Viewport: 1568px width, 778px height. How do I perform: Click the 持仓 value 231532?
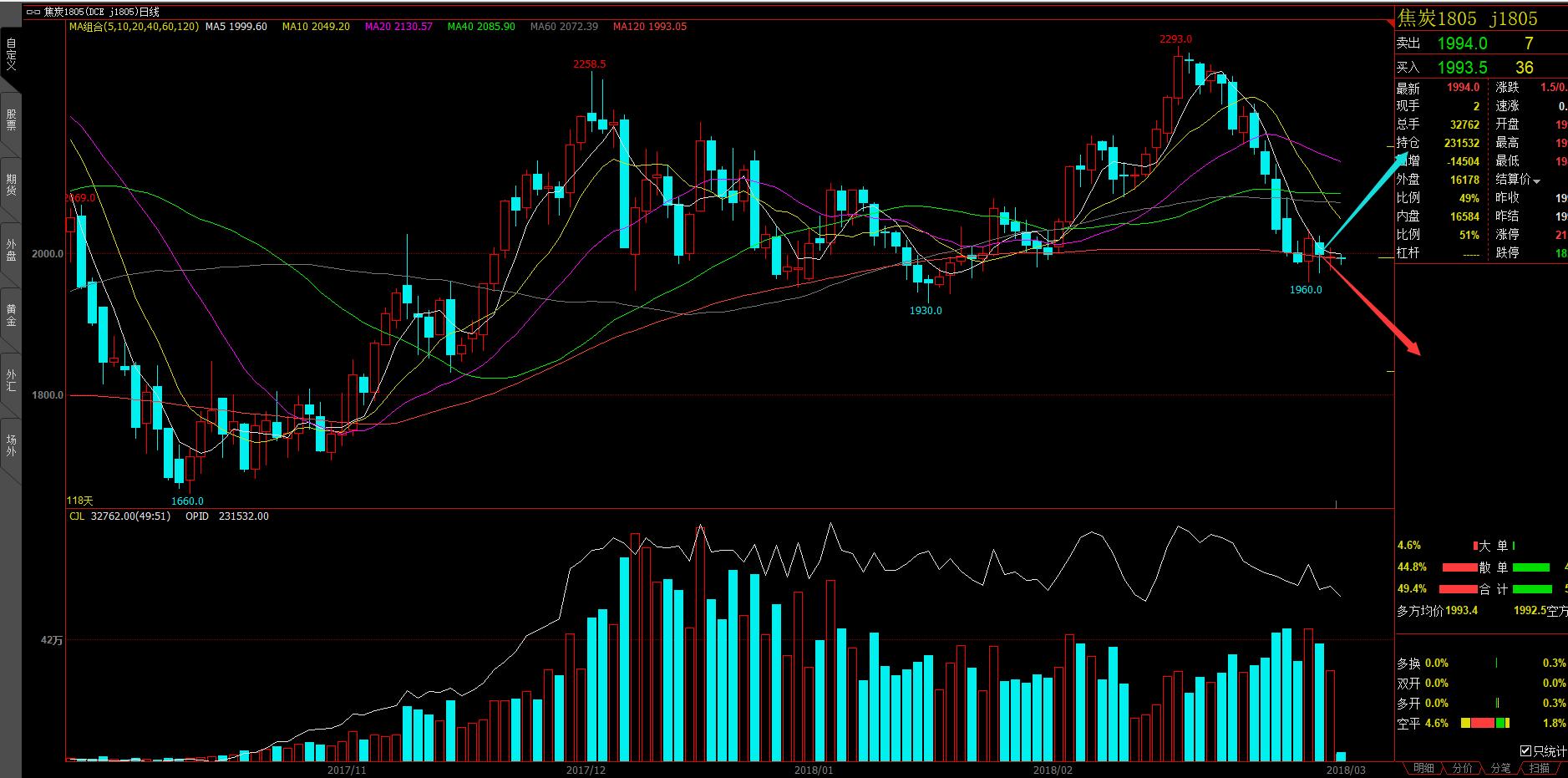(x=1462, y=144)
